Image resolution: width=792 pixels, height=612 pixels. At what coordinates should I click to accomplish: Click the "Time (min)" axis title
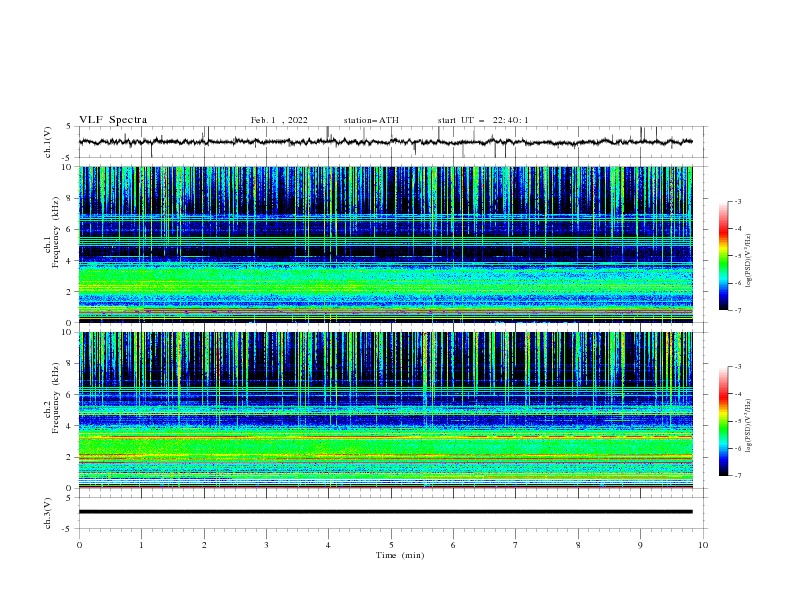400,555
